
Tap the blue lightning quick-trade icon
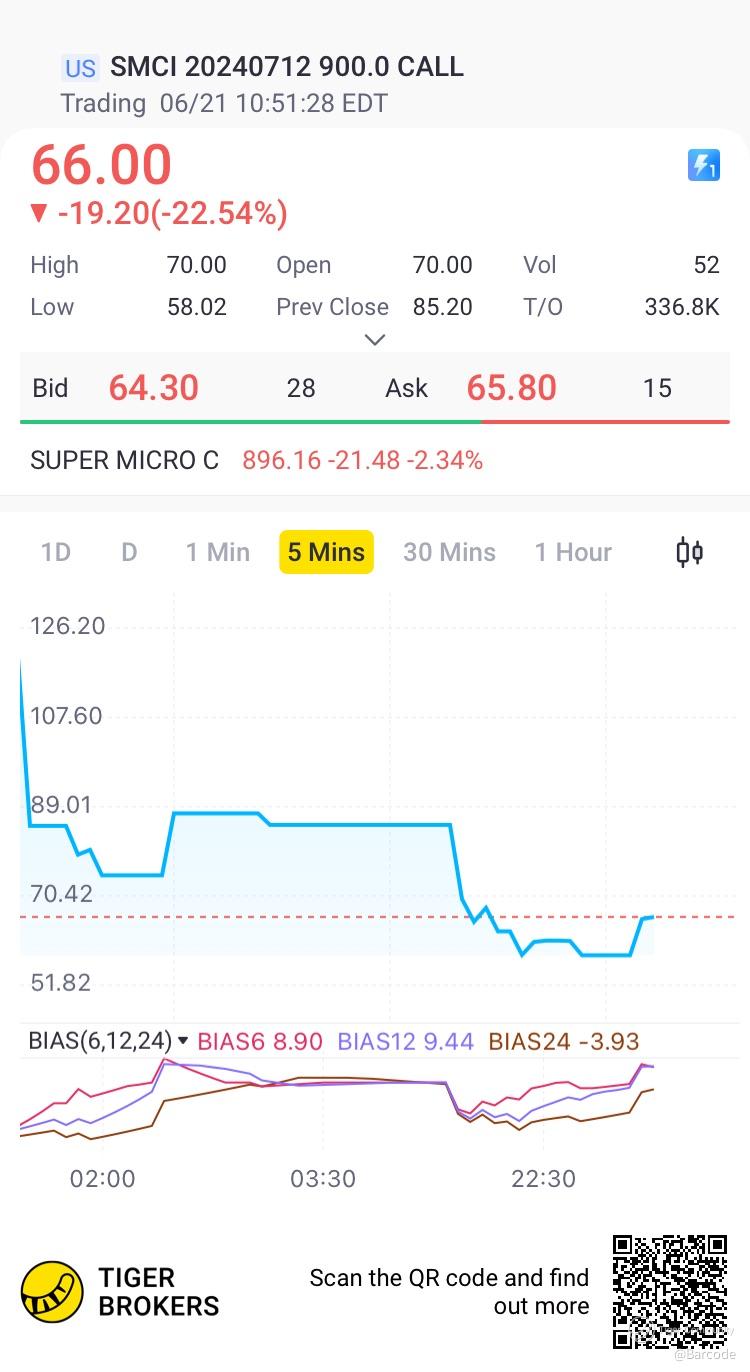pyautogui.click(x=704, y=165)
